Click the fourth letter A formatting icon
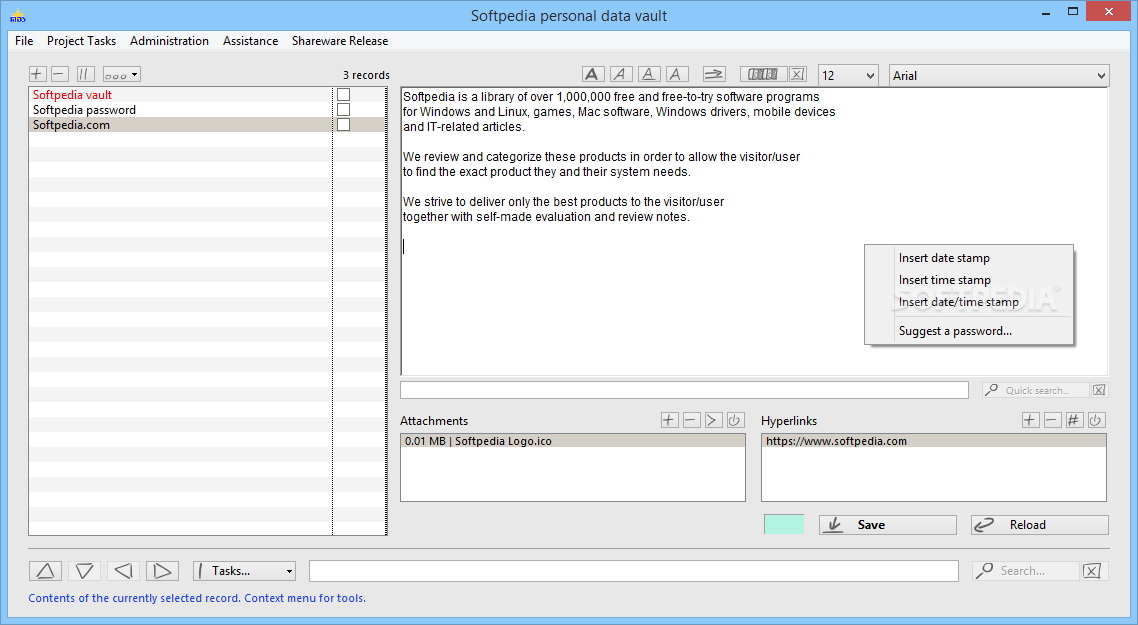This screenshot has width=1138, height=625. point(676,74)
